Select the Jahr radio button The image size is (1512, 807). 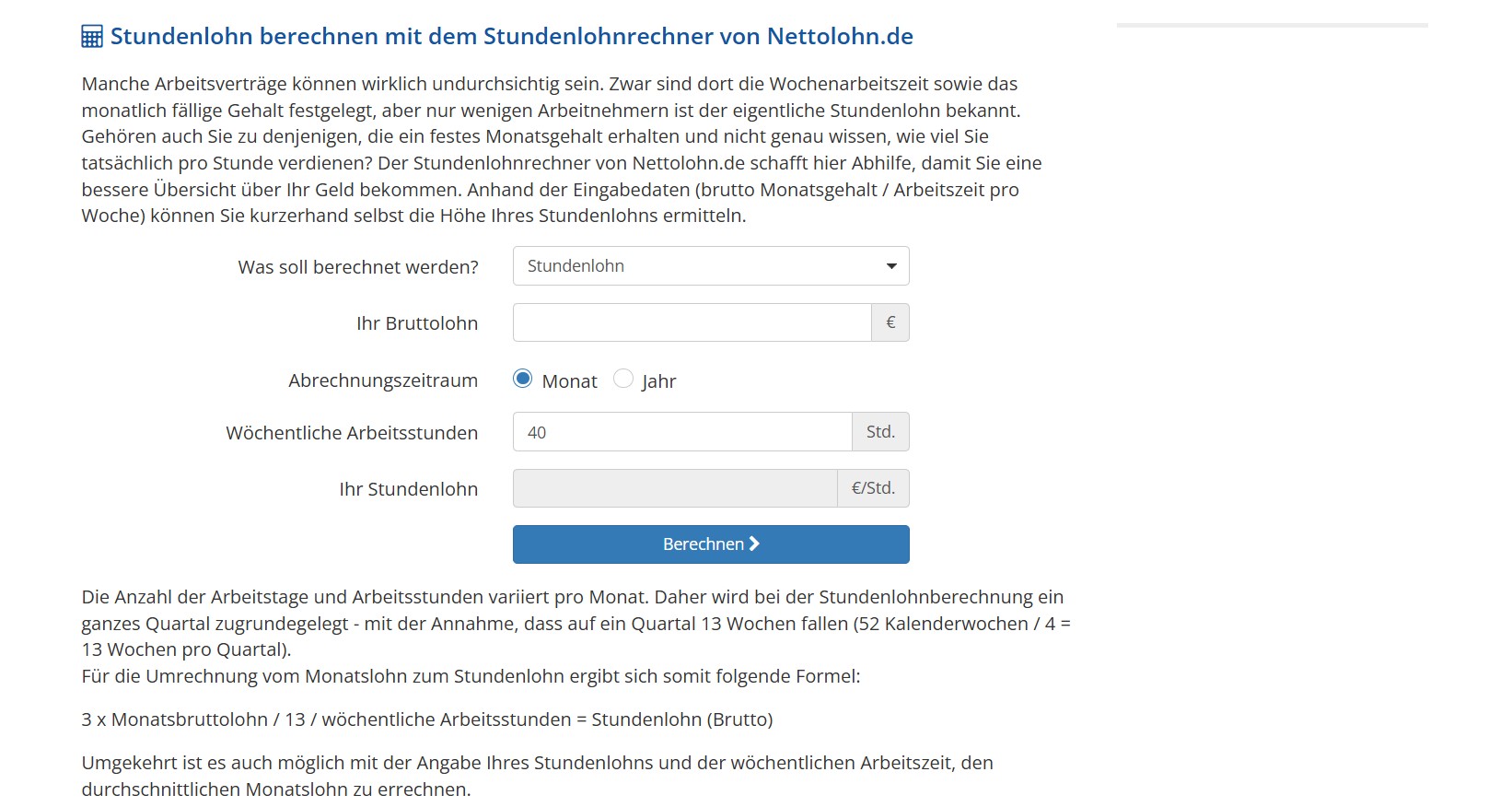[x=623, y=379]
